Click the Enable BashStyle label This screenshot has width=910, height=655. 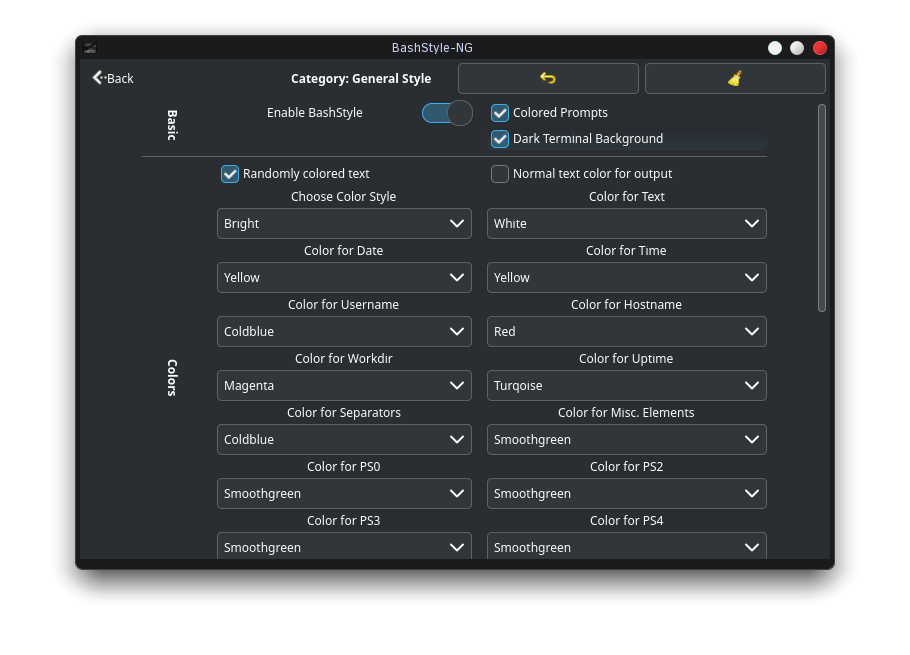(315, 113)
